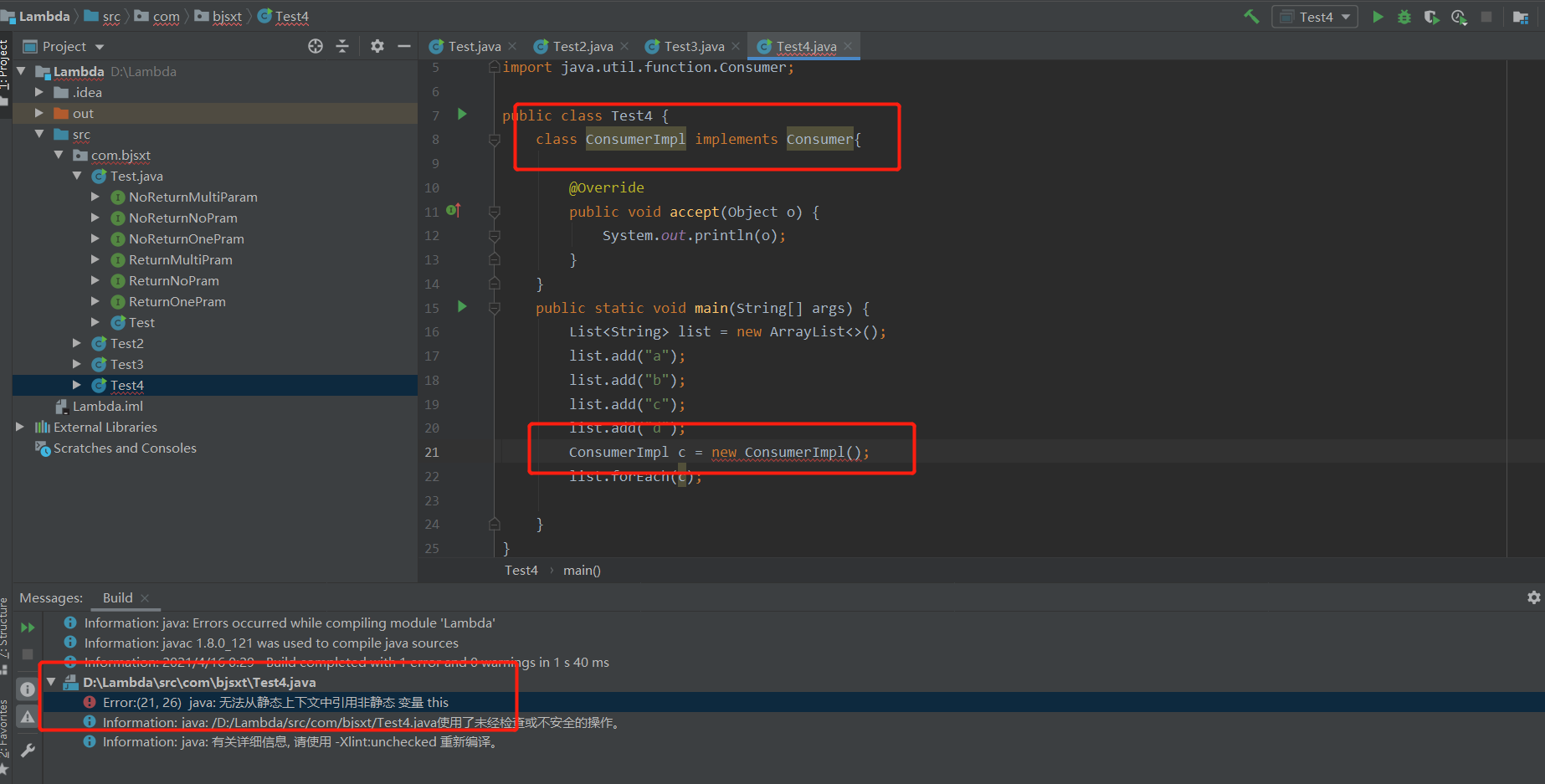
Task: Click the wrench icon in Messages sidebar
Action: 28,751
